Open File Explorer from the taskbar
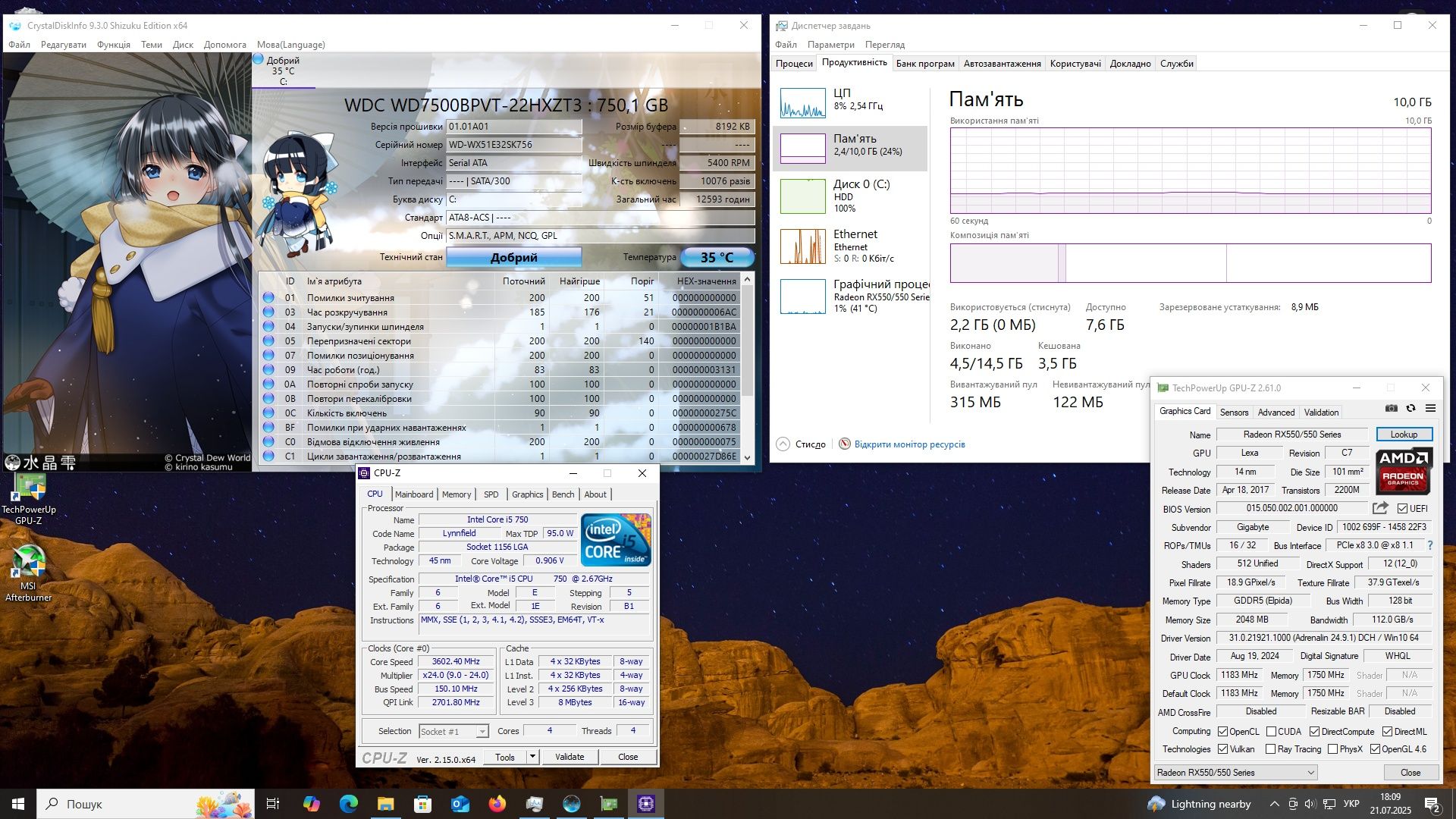The image size is (1456, 819). pyautogui.click(x=385, y=804)
